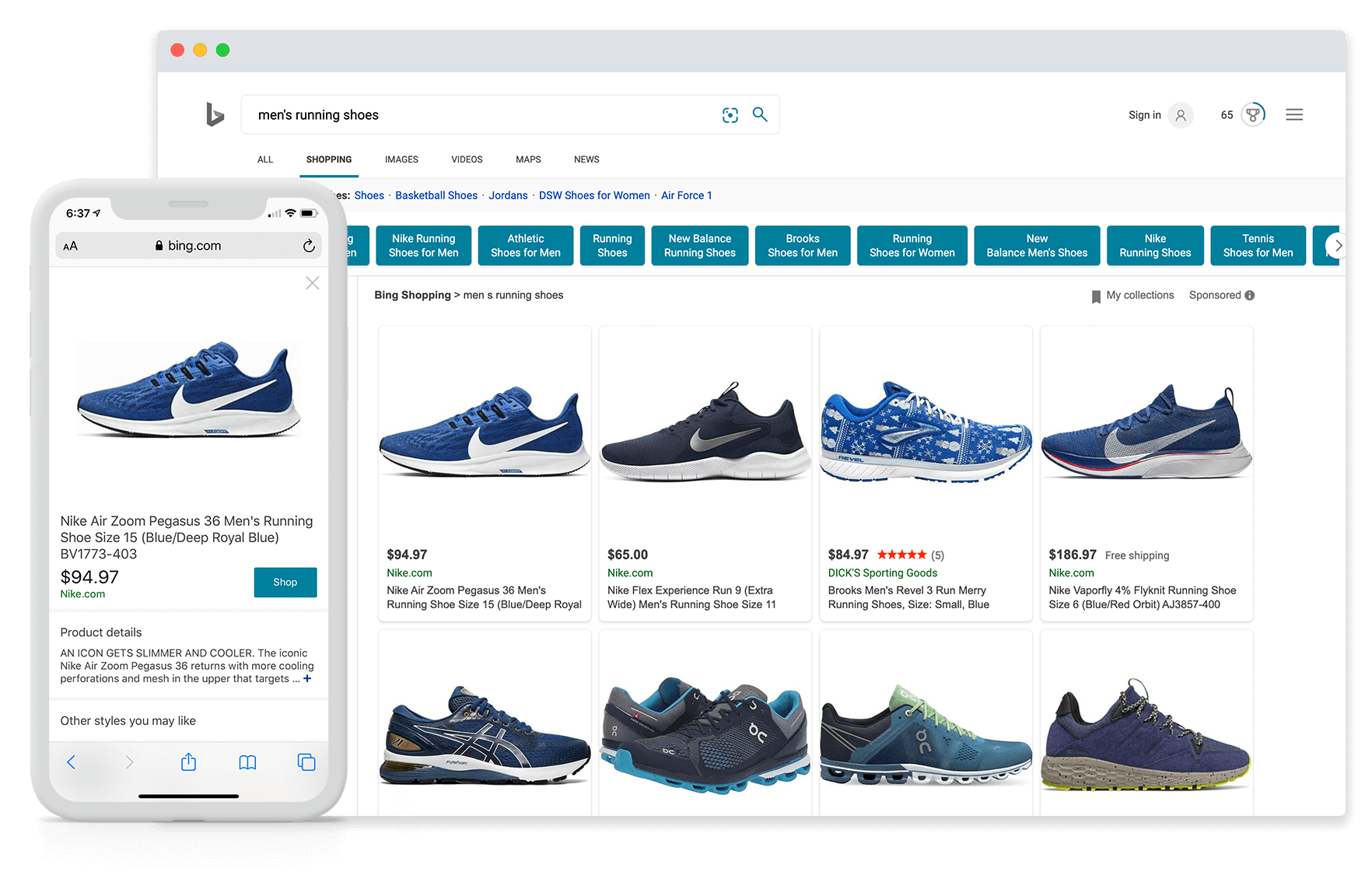This screenshot has width=1372, height=875.
Task: Select the SHOPPING tab
Action: coord(329,159)
